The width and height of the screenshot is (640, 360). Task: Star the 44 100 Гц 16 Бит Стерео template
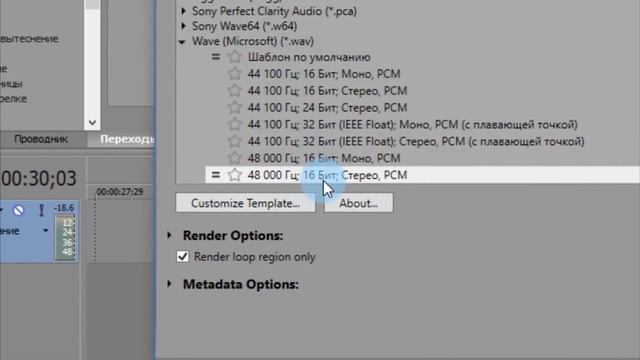tap(235, 91)
